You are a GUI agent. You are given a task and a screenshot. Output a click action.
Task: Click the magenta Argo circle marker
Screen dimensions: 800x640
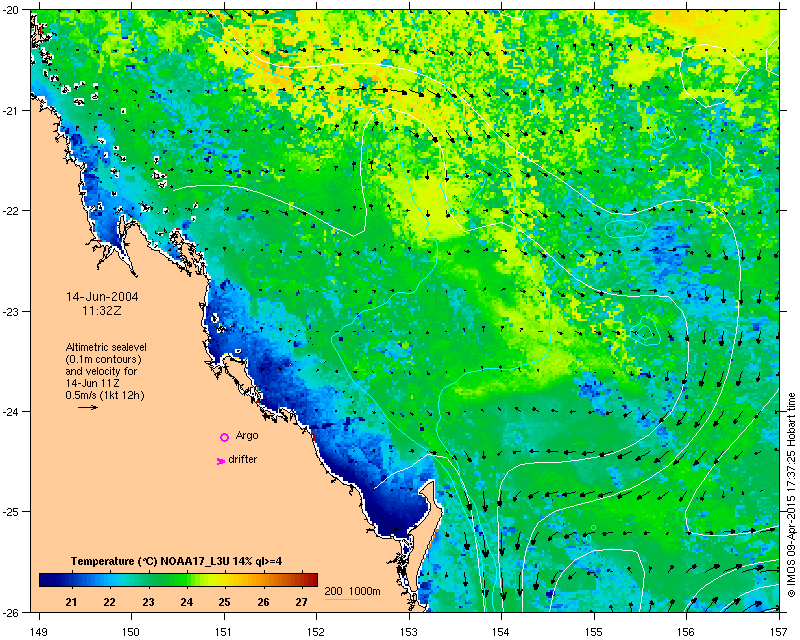(224, 437)
